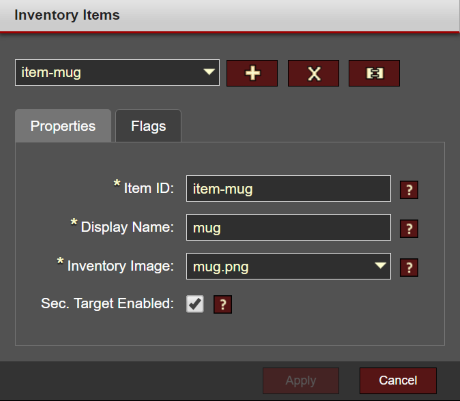Open help for Display Name field
This screenshot has width=460, height=401.
(x=409, y=229)
